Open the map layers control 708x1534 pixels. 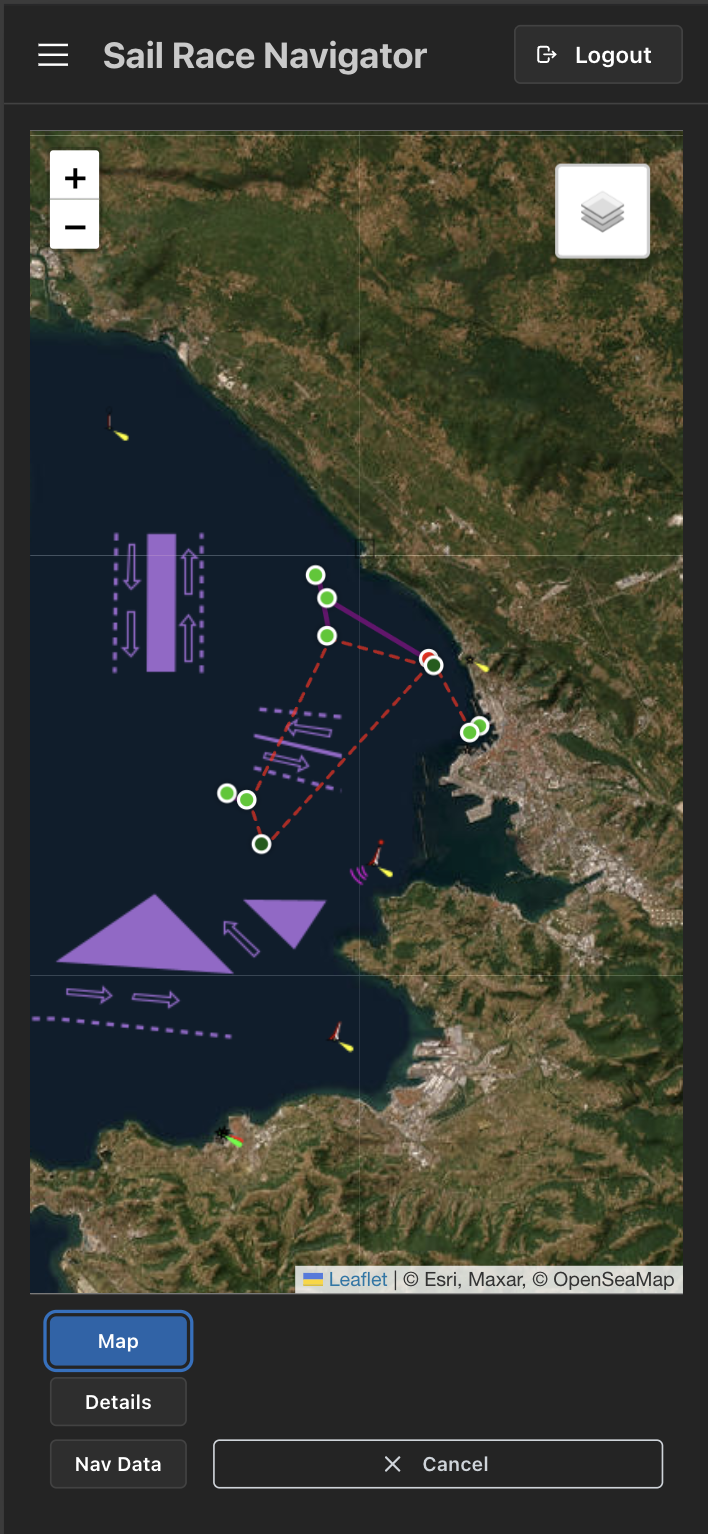coord(602,211)
